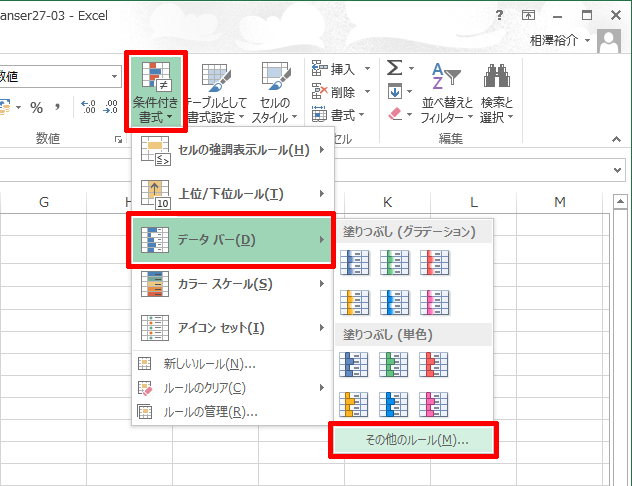This screenshot has width=632, height=486.
Task: Choose red solid fill data bar
Action: [434, 365]
